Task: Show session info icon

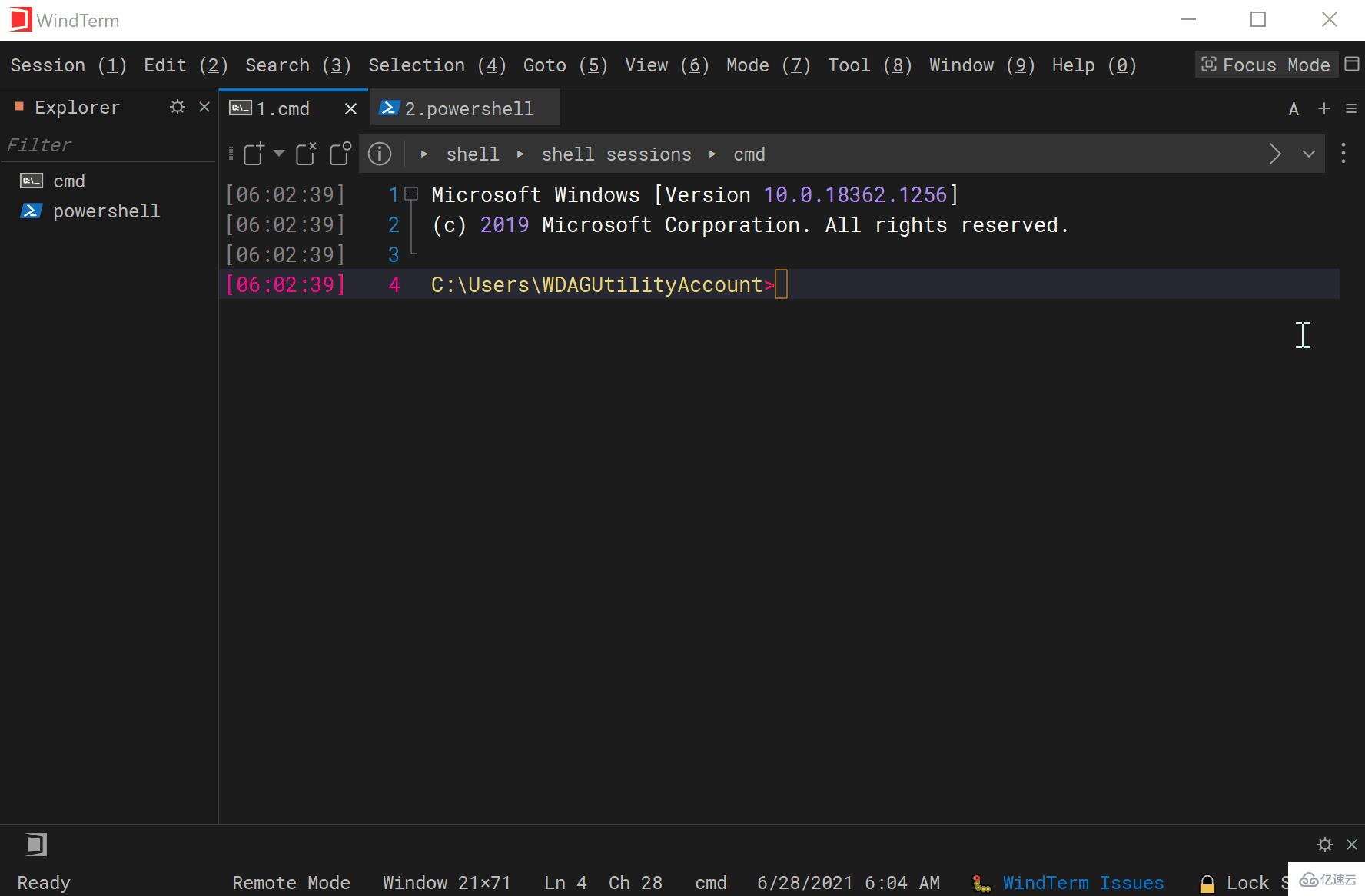Action: tap(380, 154)
